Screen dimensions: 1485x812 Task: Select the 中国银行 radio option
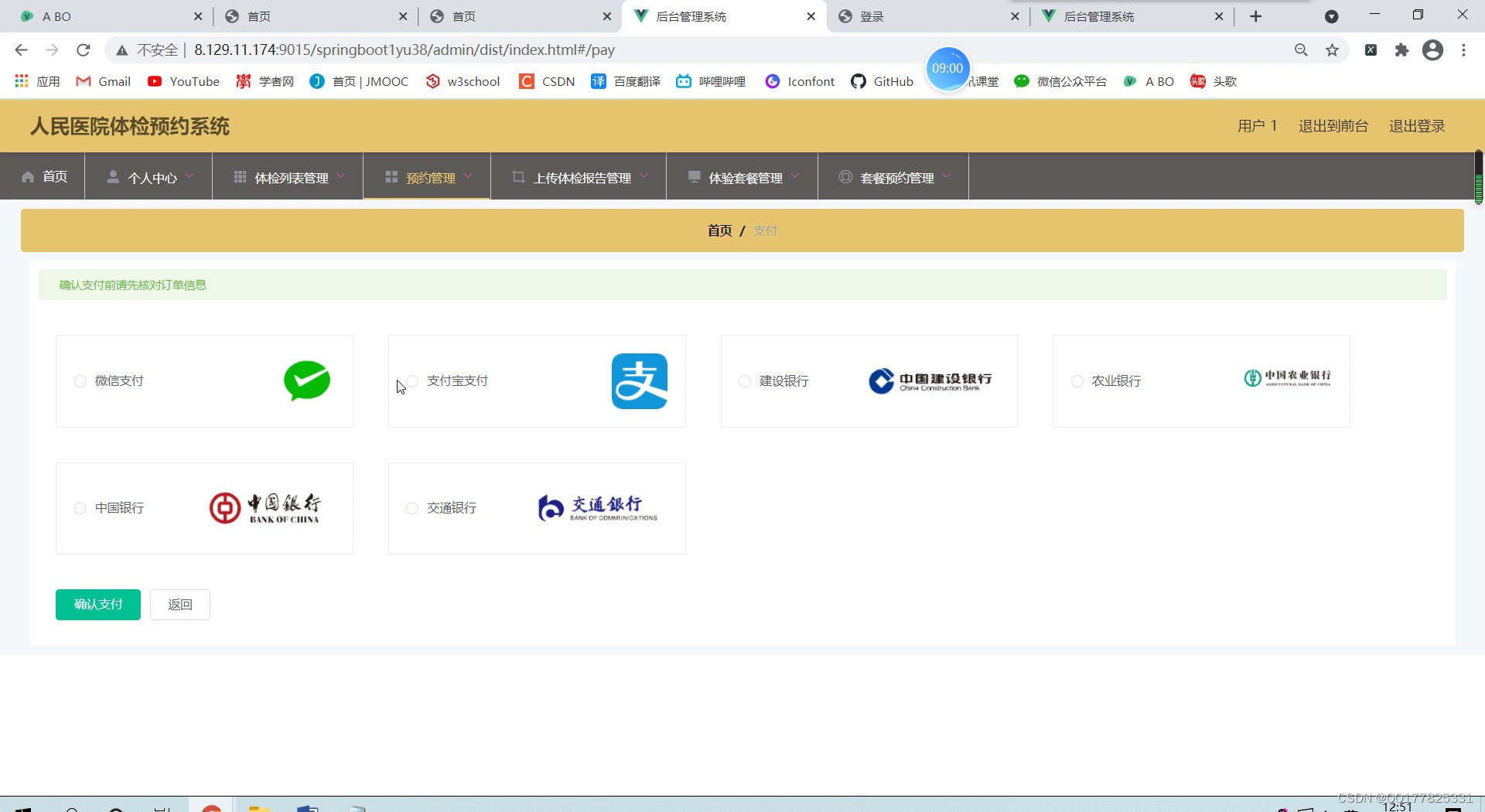pos(80,508)
